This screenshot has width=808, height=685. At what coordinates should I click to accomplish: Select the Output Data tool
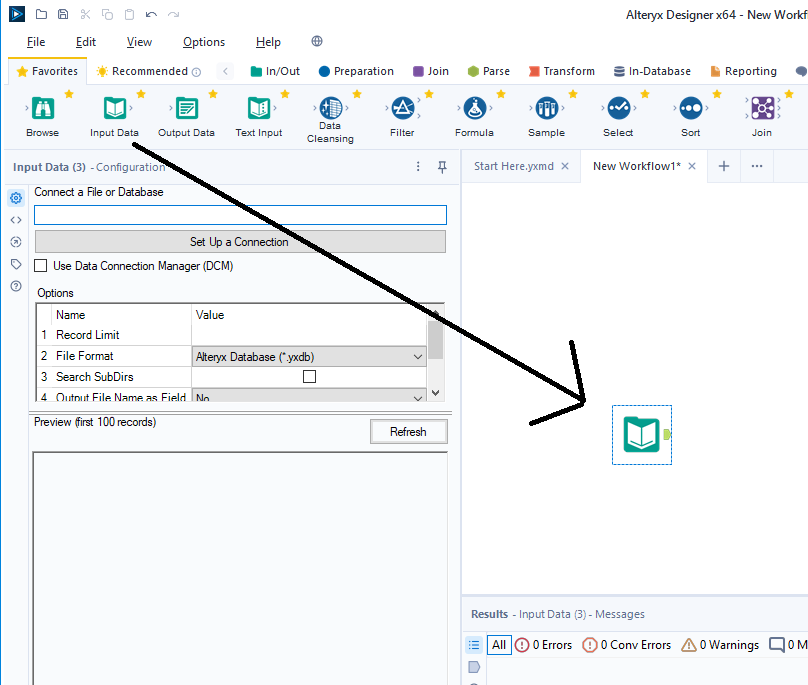[186, 107]
